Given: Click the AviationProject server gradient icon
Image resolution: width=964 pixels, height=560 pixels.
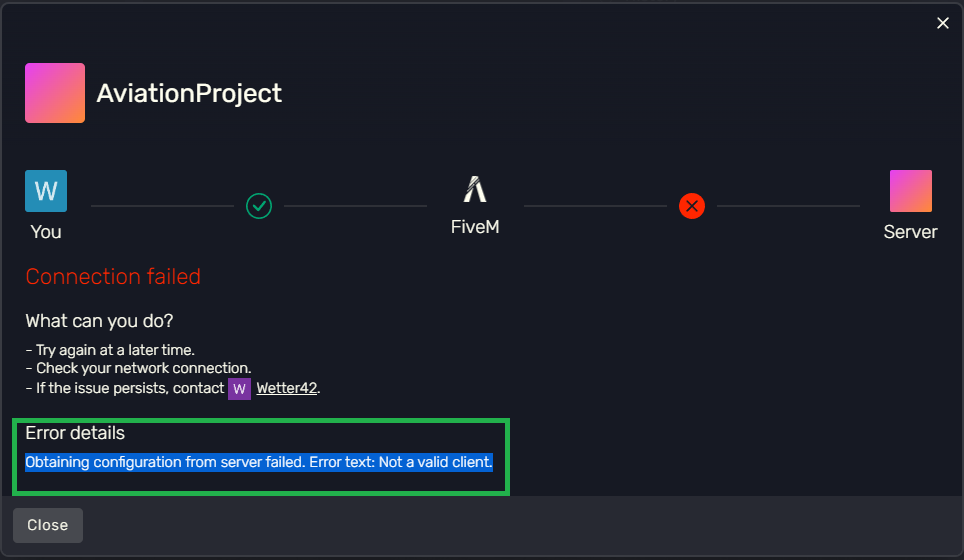Looking at the screenshot, I should (55, 93).
